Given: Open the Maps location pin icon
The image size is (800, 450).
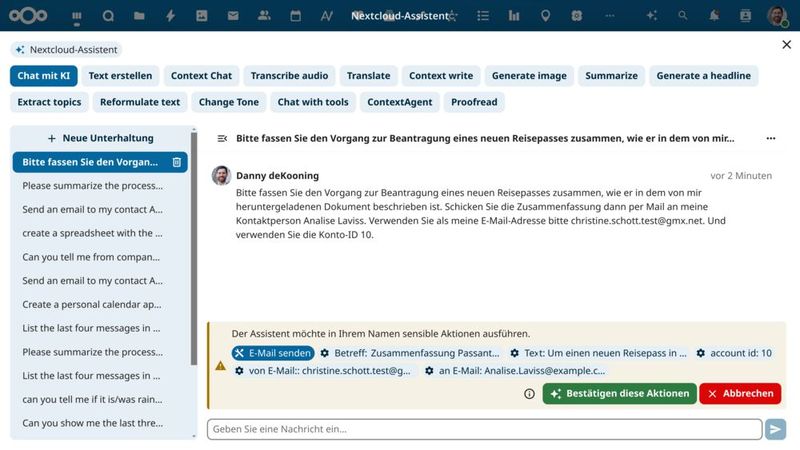Looking at the screenshot, I should [x=545, y=16].
